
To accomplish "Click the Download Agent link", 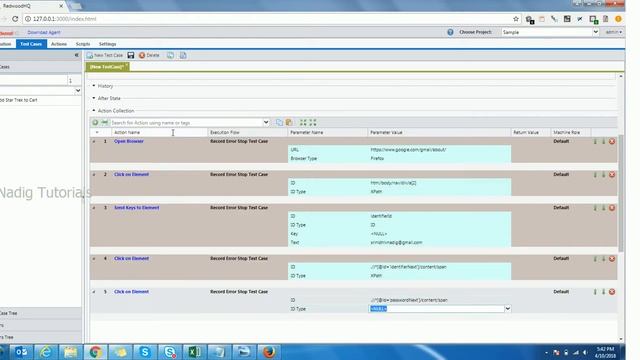I will (x=44, y=32).
